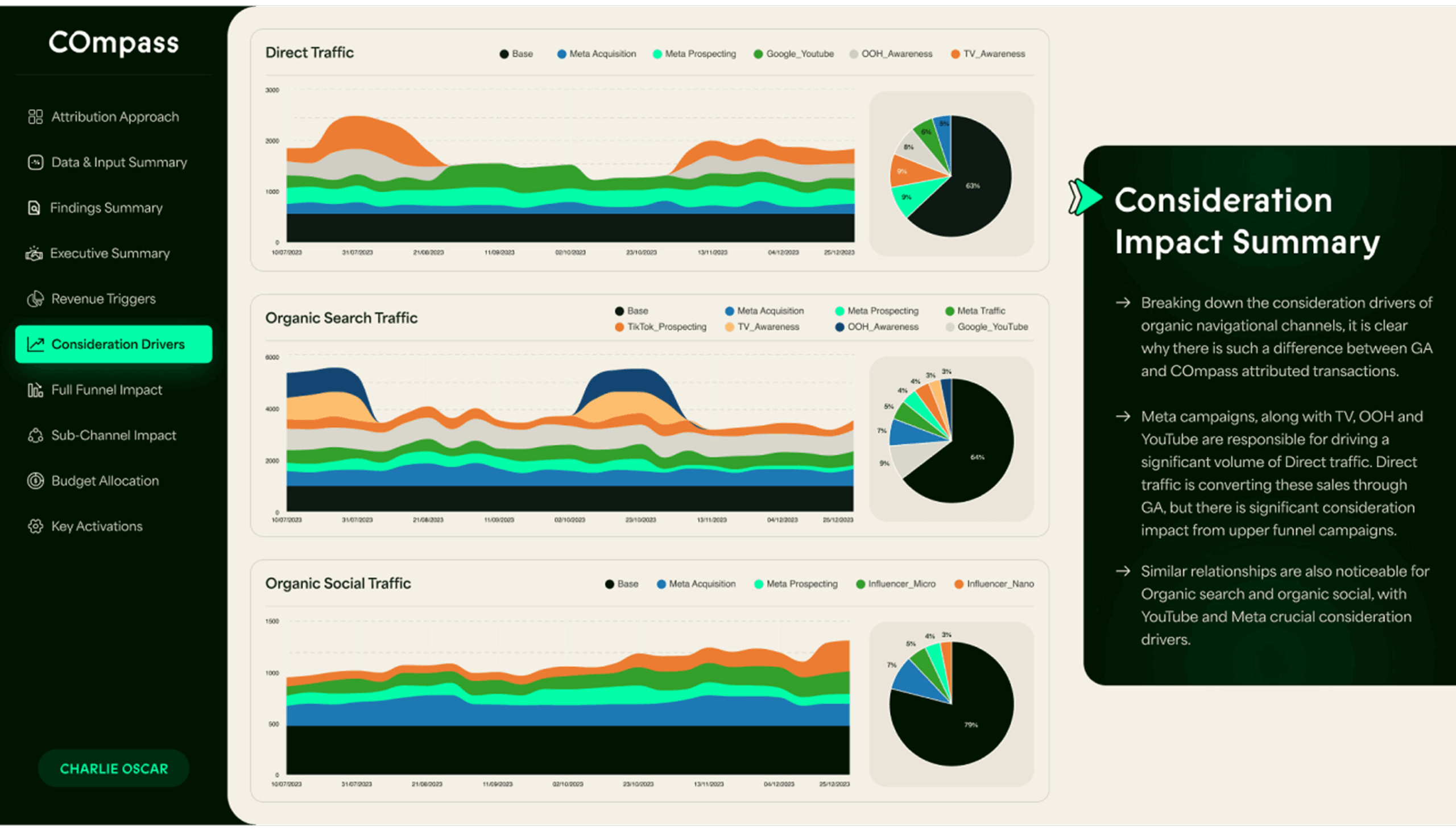Click the Full Funnel Impact bar icon

[x=35, y=390]
